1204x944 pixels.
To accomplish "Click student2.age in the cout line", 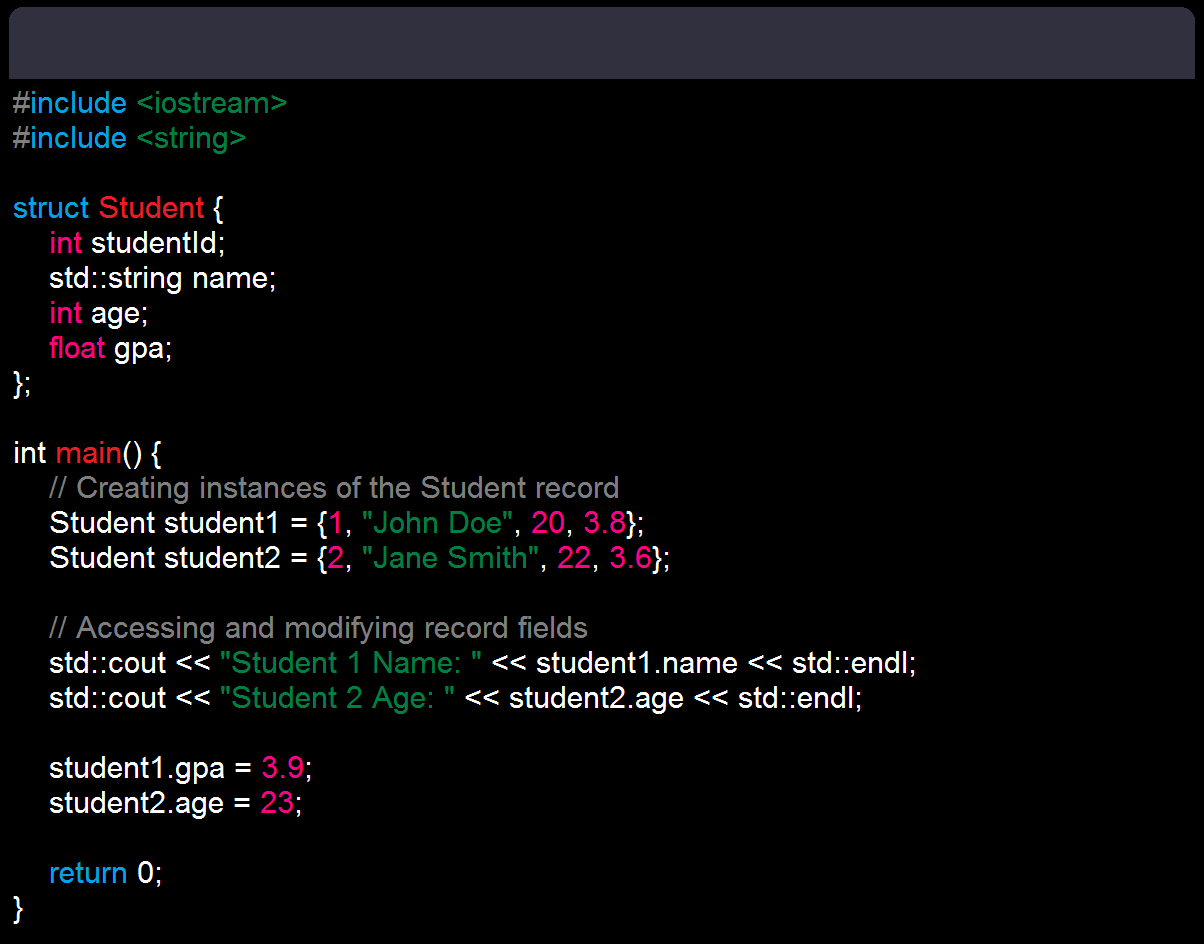I will coord(596,698).
